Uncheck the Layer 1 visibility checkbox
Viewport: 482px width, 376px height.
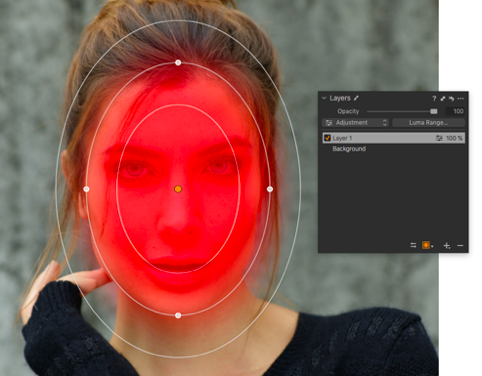(x=327, y=138)
